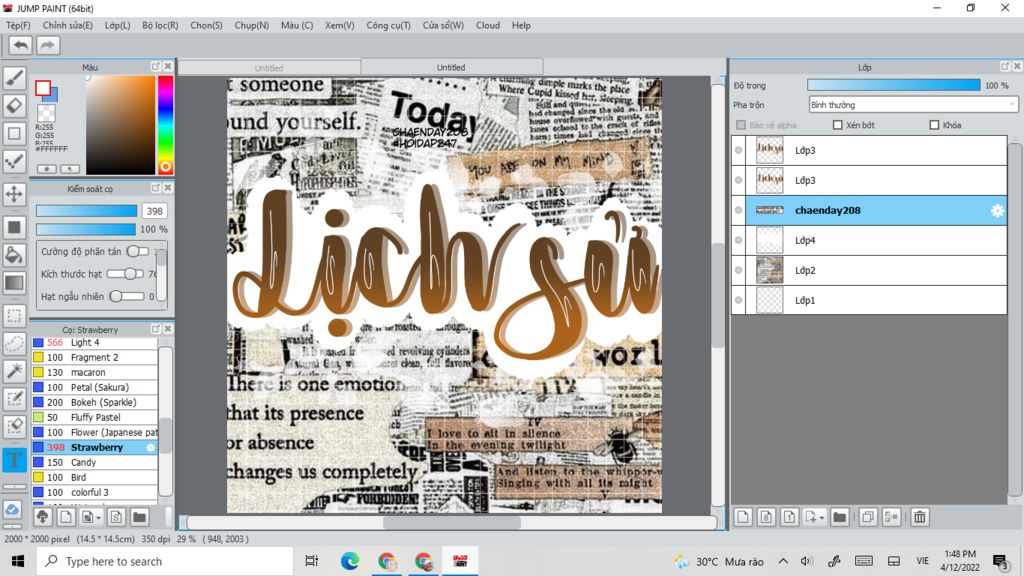Adjust Kích thước hạt slider
The width and height of the screenshot is (1024, 576).
tap(125, 274)
